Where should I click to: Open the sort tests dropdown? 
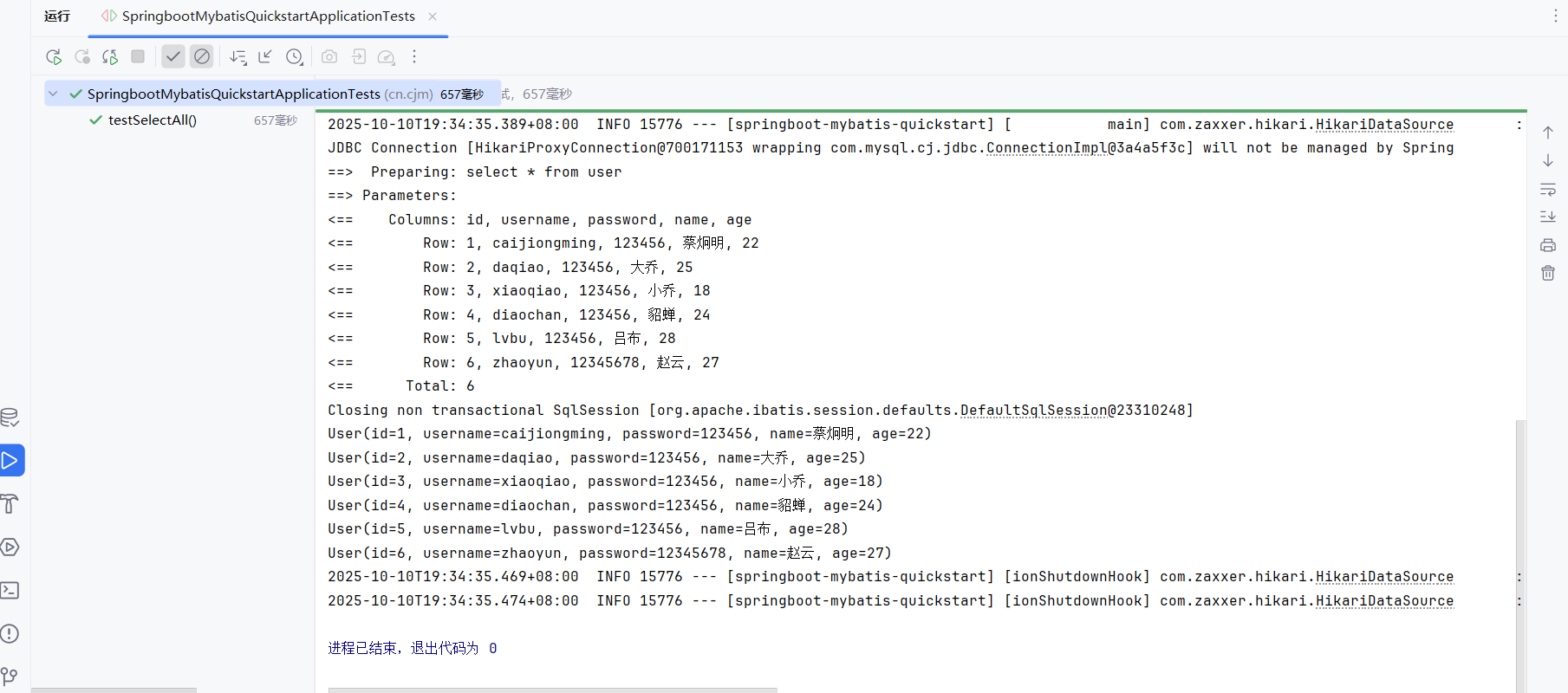(238, 57)
